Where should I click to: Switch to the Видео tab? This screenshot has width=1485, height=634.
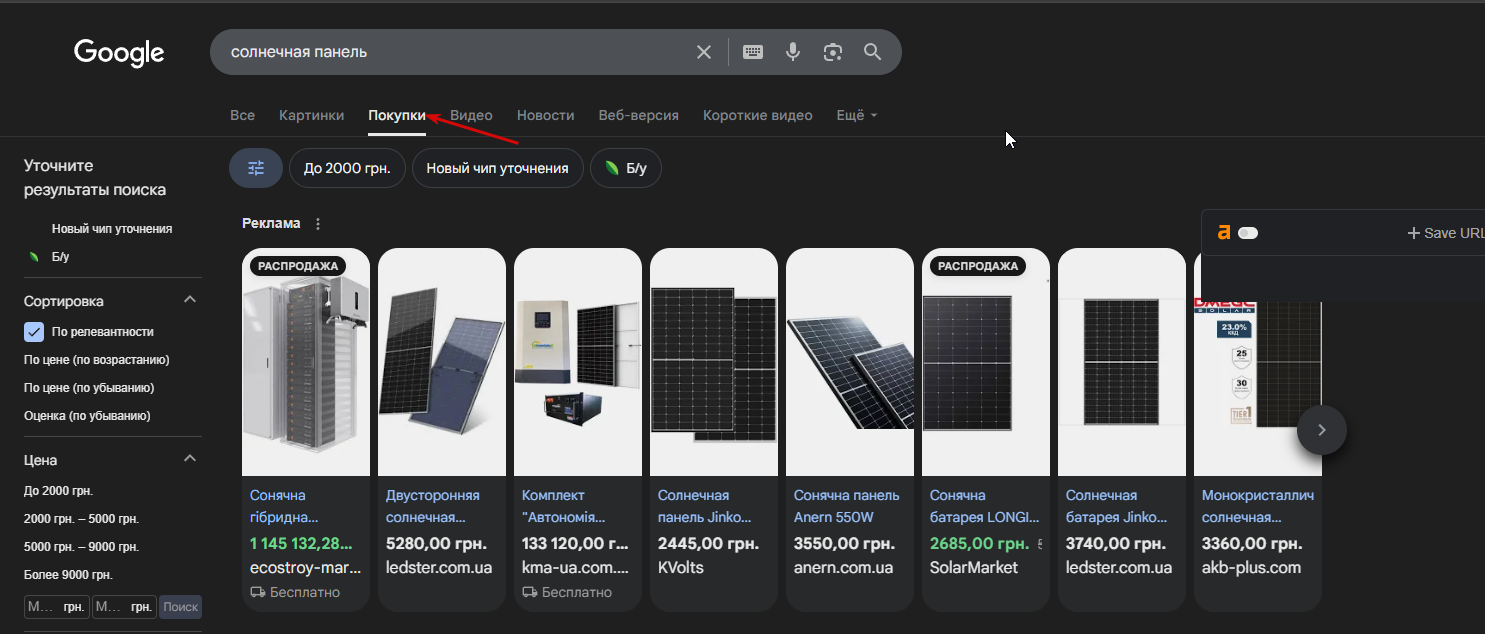[471, 116]
